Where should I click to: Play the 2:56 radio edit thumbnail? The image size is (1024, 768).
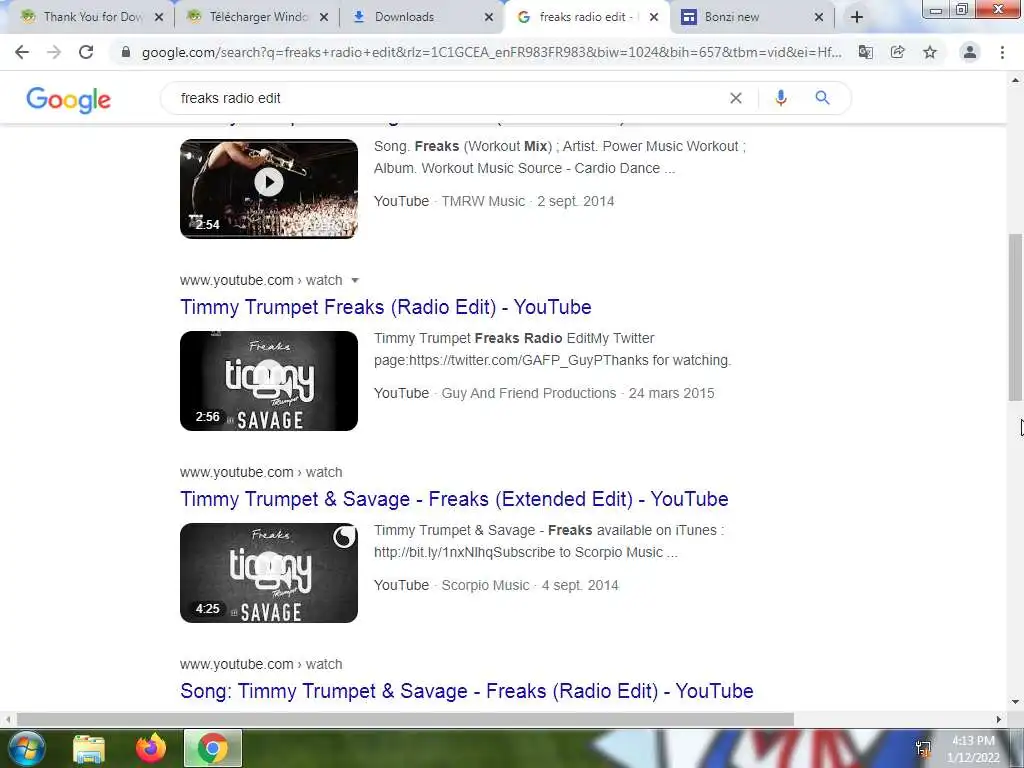[x=269, y=381]
